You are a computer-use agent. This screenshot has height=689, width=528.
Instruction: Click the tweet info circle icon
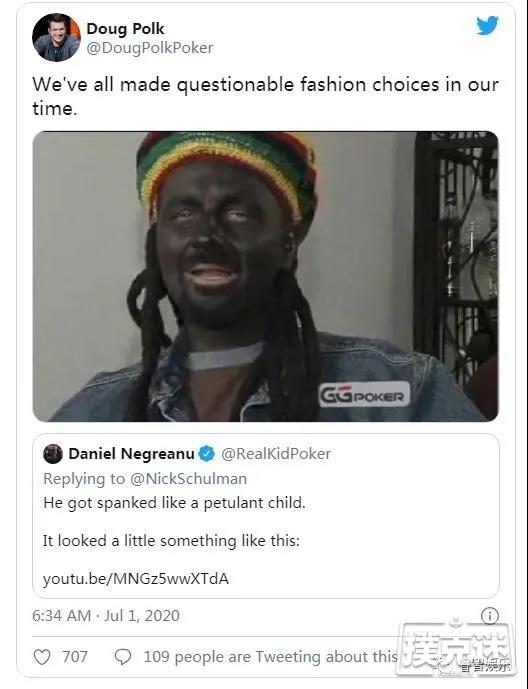[489, 616]
